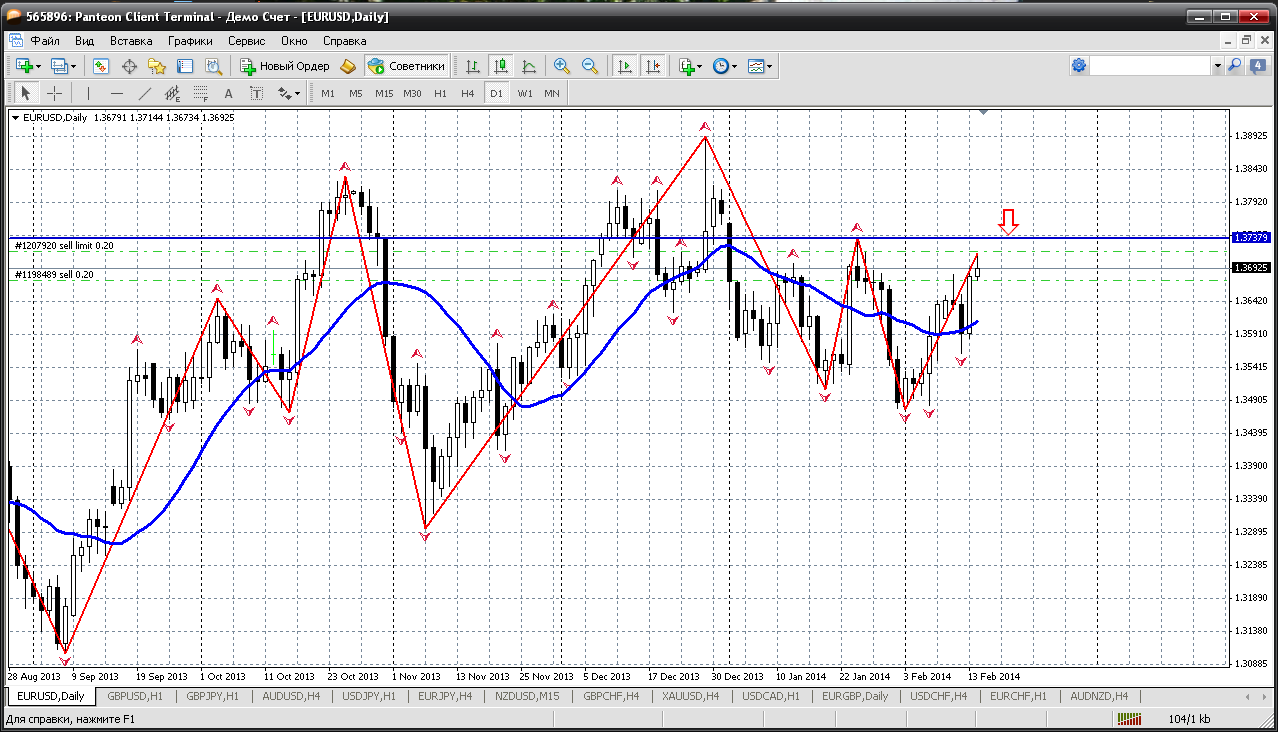Switch chart to candlestick mode
The image size is (1278, 732).
pyautogui.click(x=501, y=66)
